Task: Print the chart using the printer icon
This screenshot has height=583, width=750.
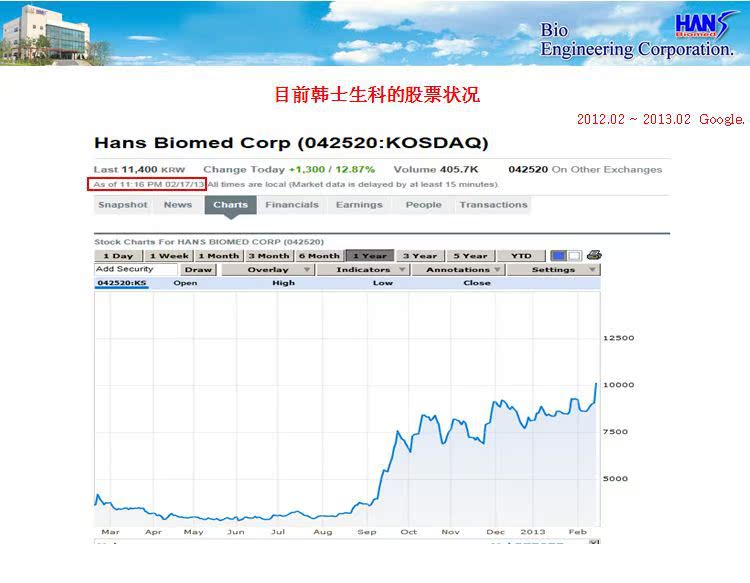Action: click(594, 255)
